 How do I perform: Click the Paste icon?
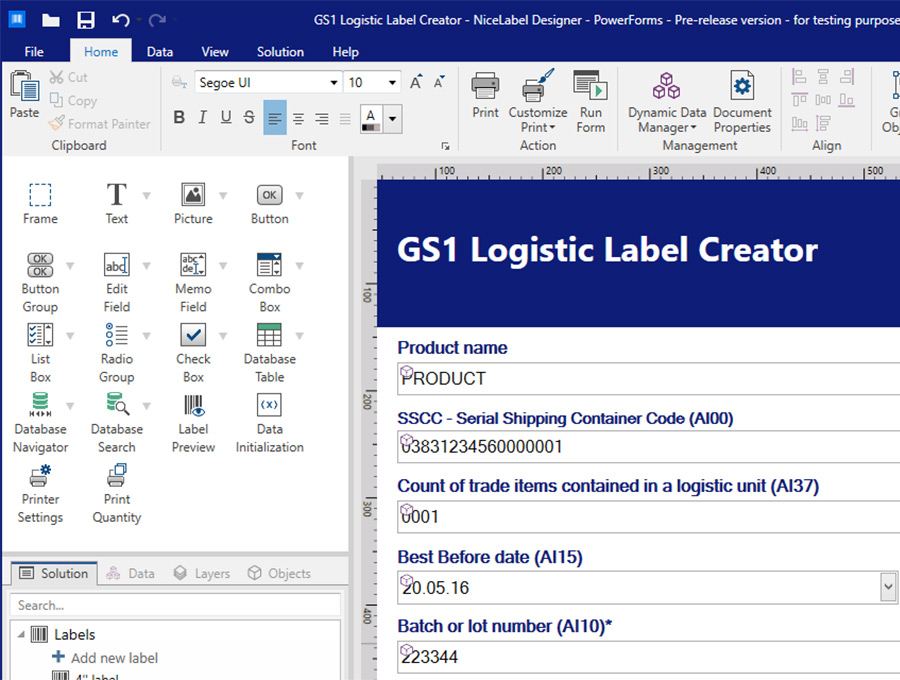(x=25, y=94)
